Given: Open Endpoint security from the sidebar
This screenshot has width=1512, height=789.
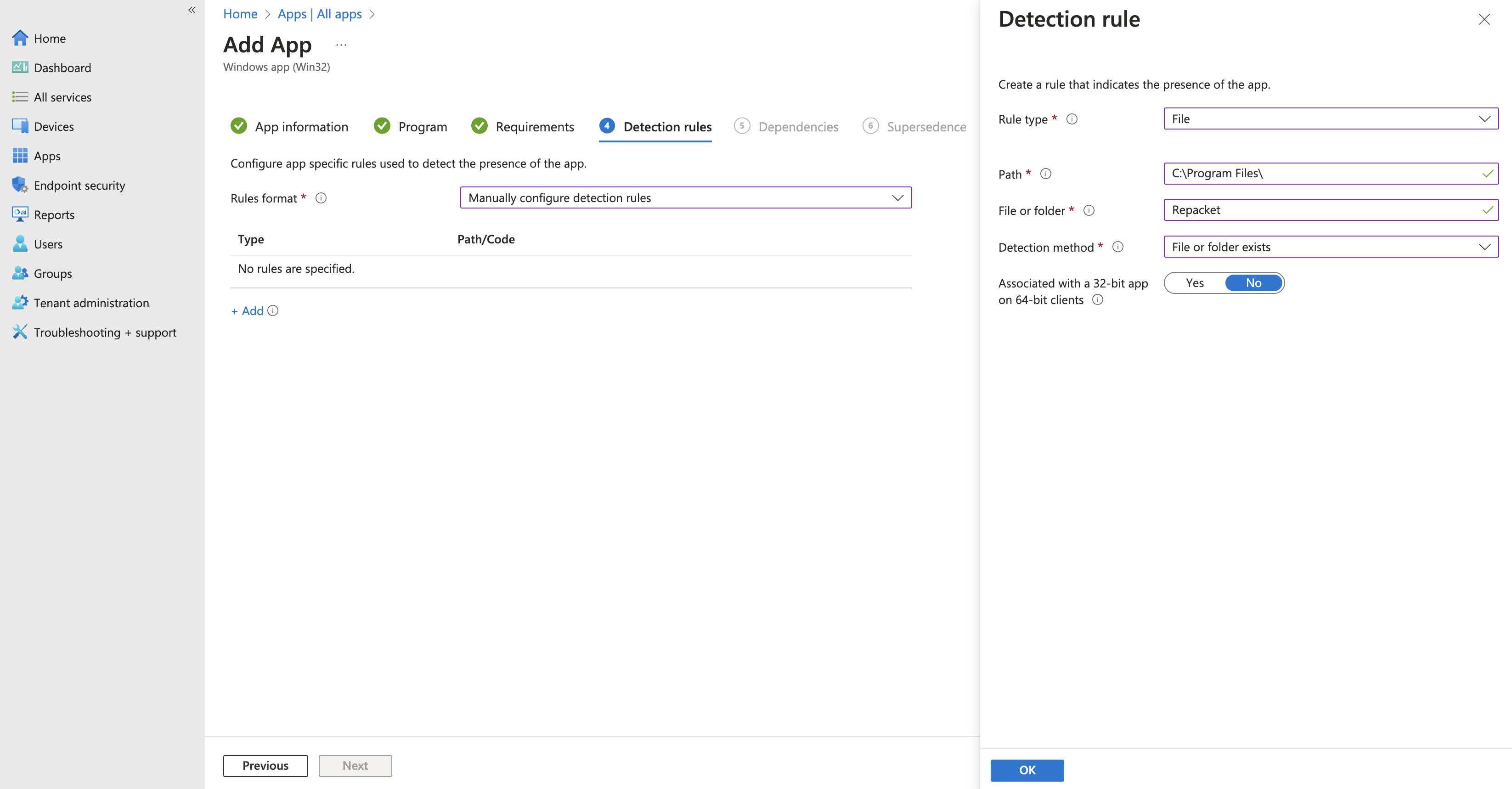Looking at the screenshot, I should (79, 186).
